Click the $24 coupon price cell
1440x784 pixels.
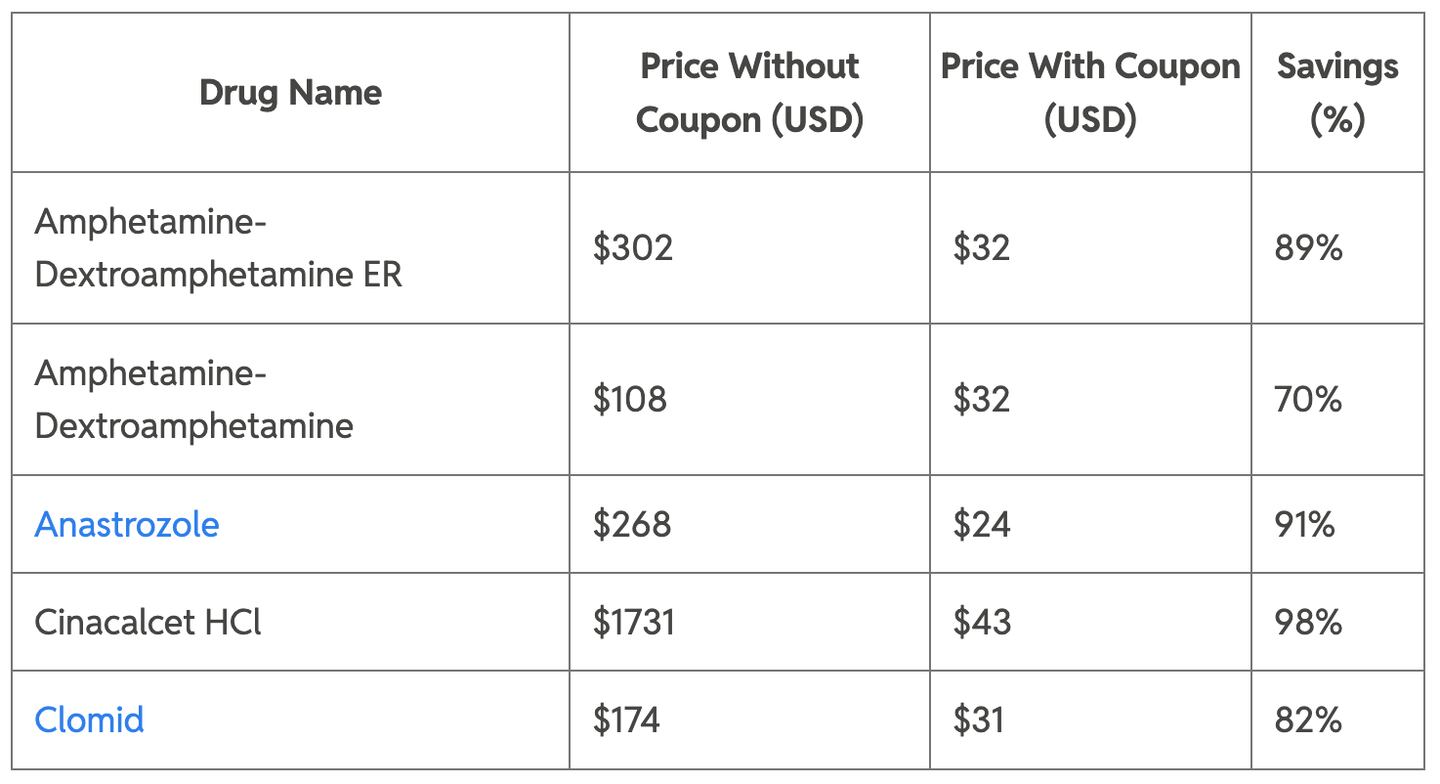(981, 524)
